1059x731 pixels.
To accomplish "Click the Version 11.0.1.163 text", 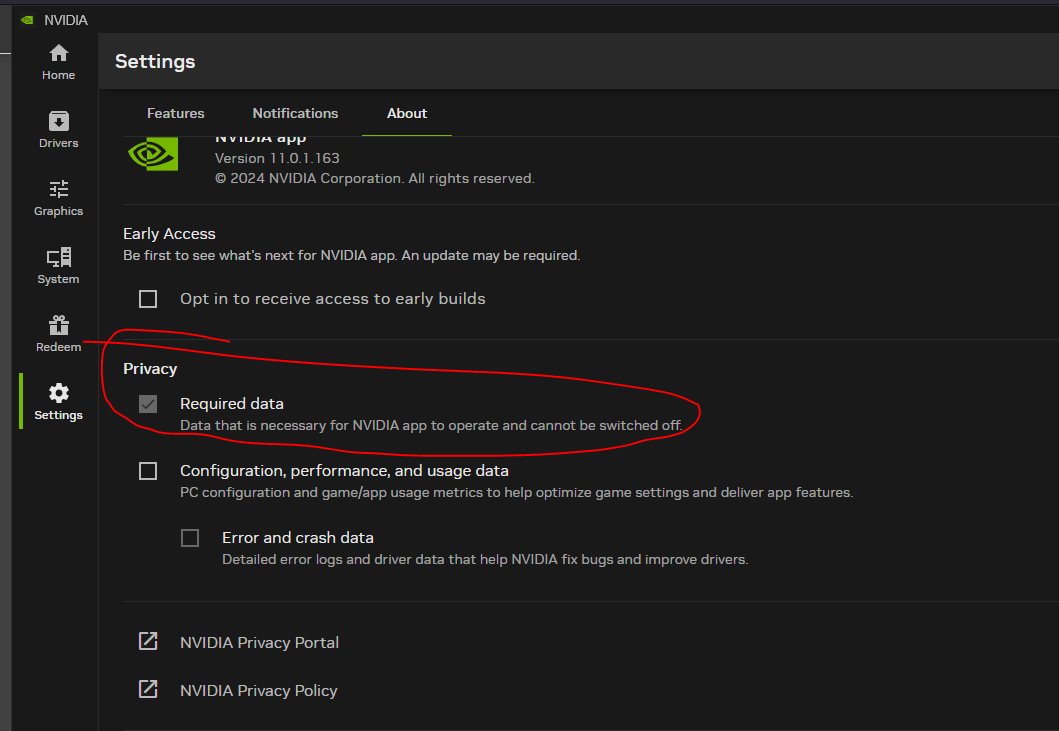I will [277, 158].
